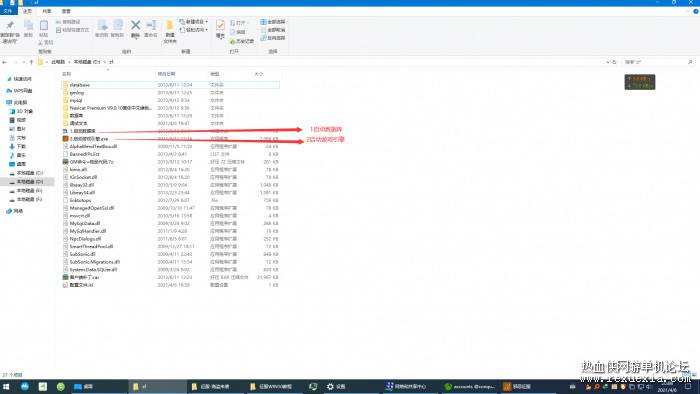
Task: Select the ManagedOpenSsl.dll file
Action: pyautogui.click(x=92, y=208)
